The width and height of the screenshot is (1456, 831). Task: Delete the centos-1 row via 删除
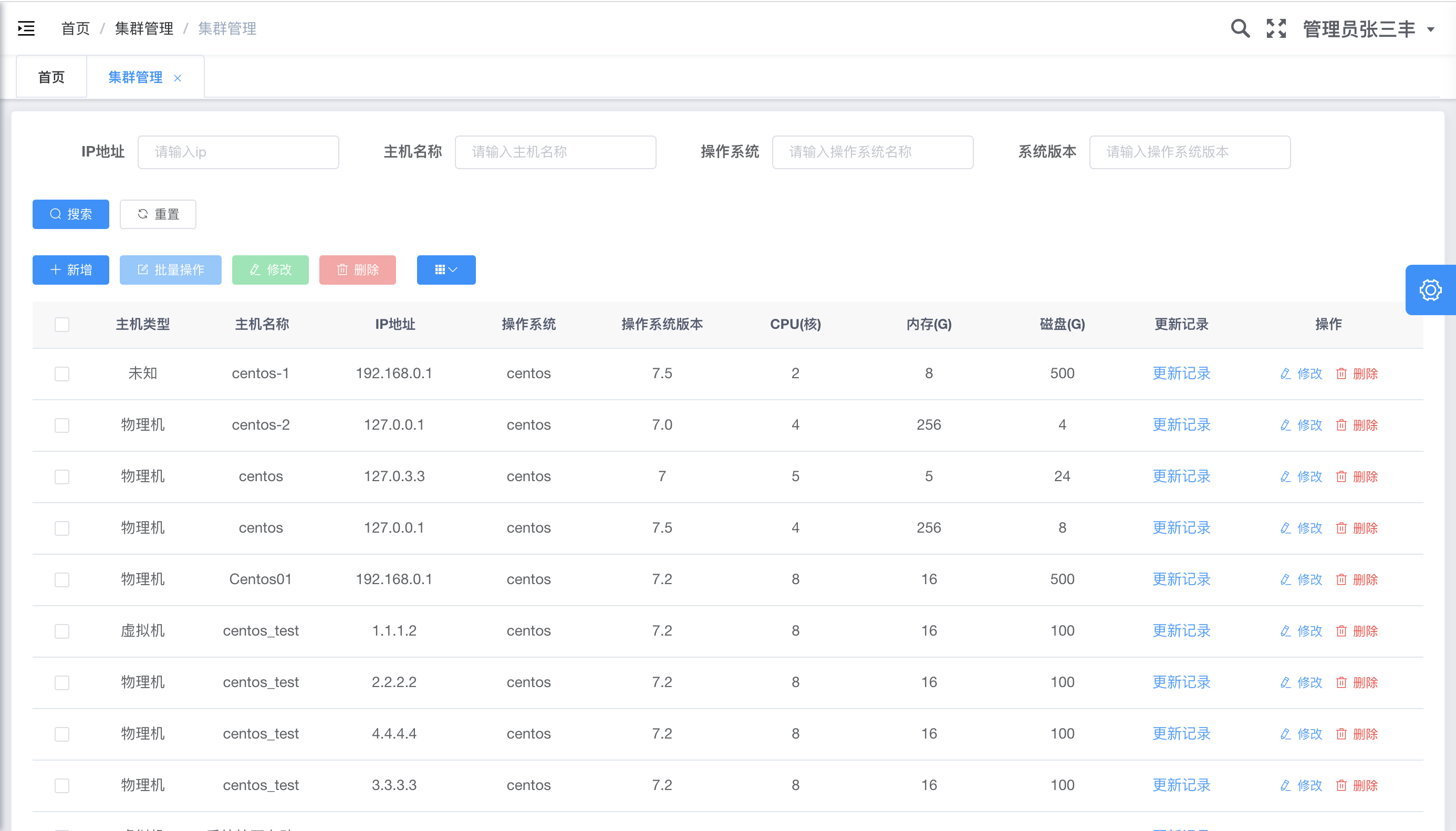pyautogui.click(x=1357, y=374)
